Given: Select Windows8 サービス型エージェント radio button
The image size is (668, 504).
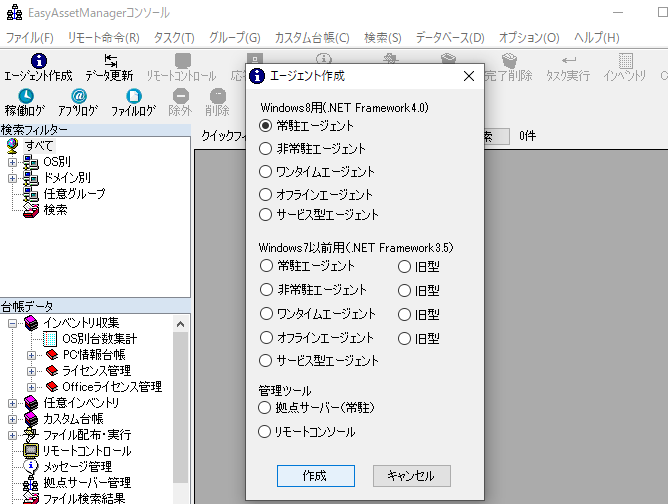Looking at the screenshot, I should click(265, 214).
